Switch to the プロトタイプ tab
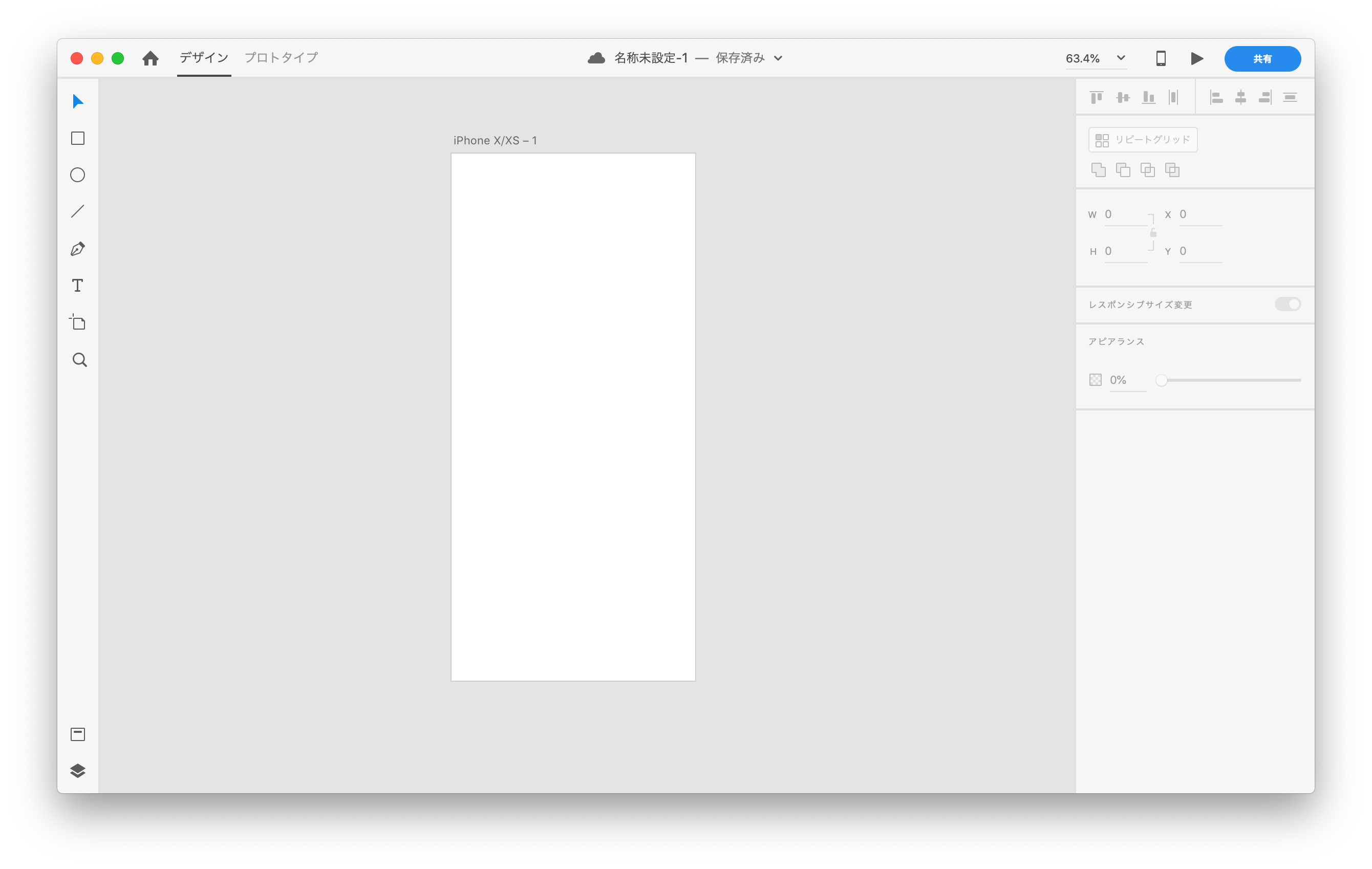Screen dimensions: 1372x869 point(281,57)
